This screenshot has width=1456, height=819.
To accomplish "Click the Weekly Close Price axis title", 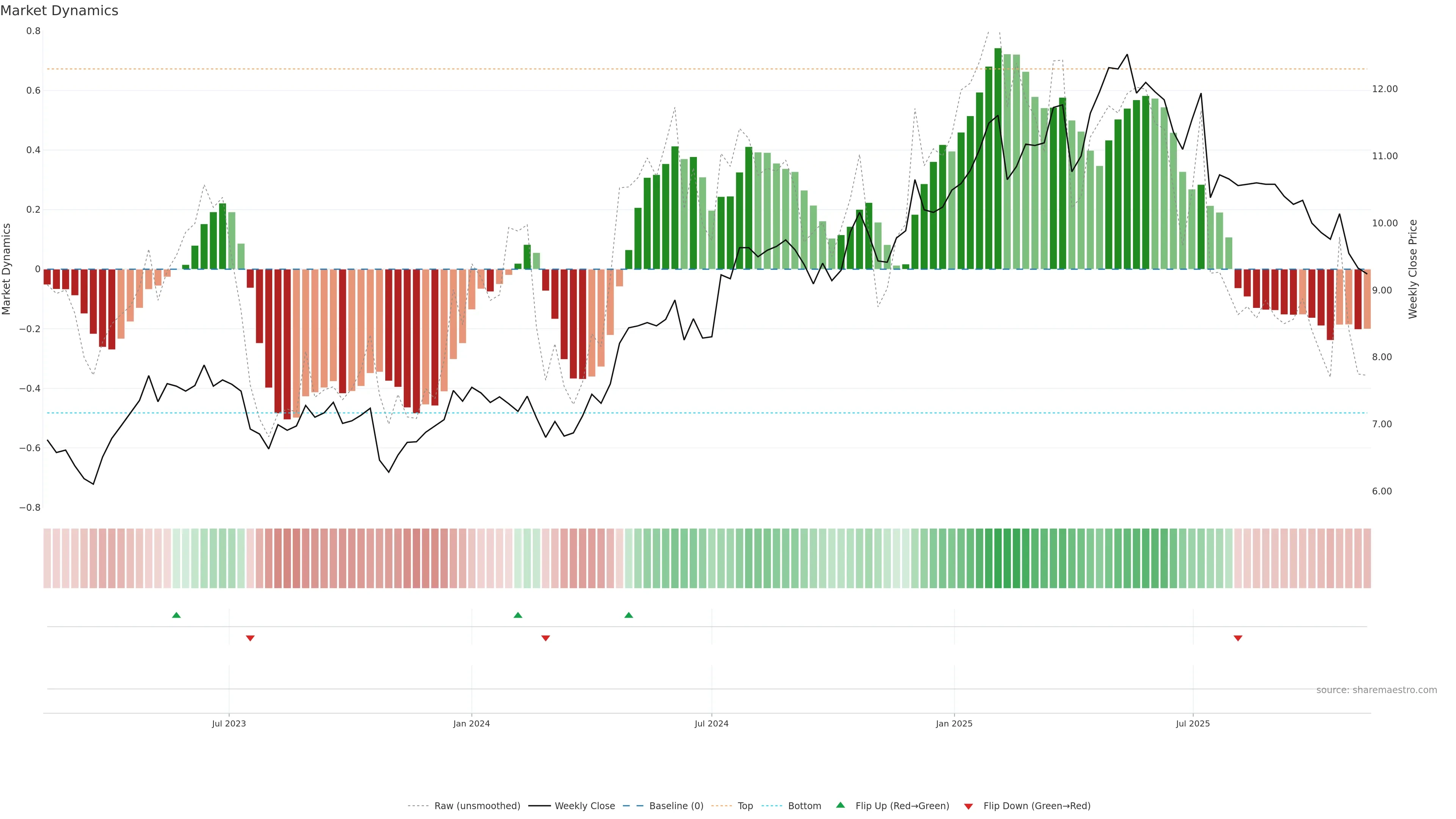I will [x=1413, y=269].
